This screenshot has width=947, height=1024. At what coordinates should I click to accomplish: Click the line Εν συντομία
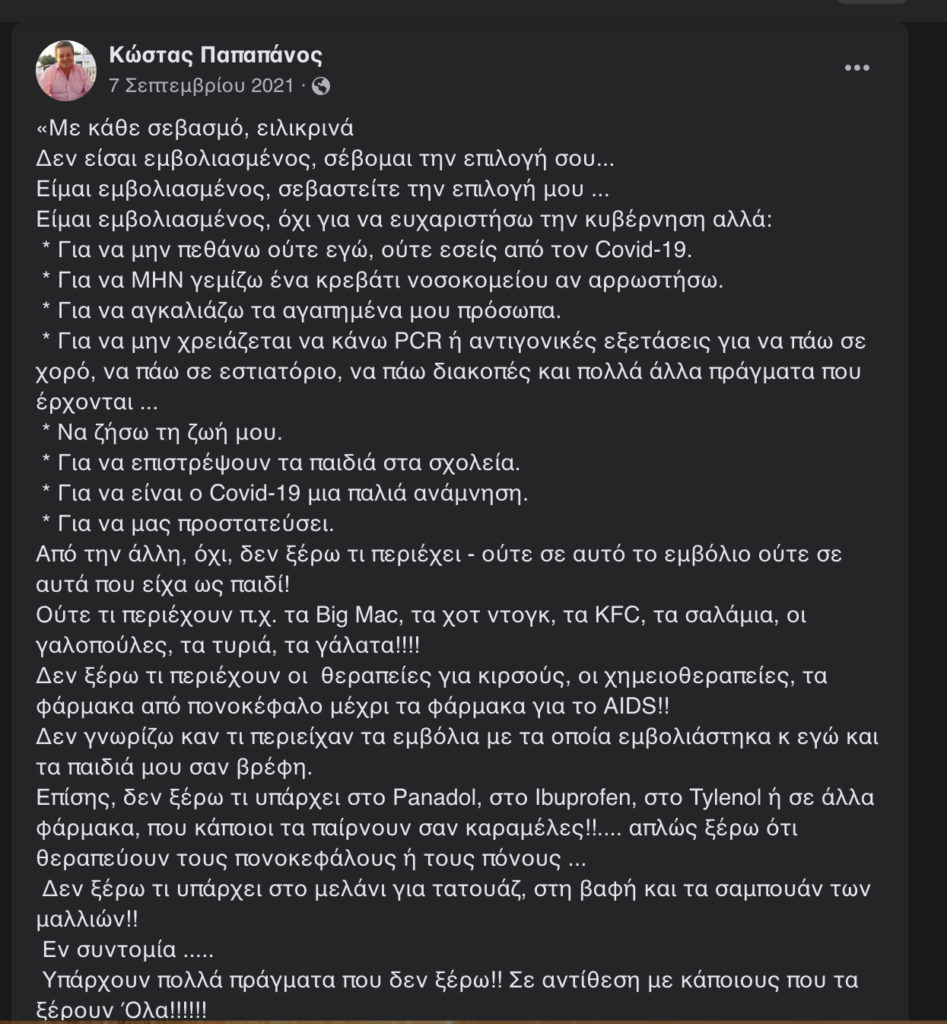coord(128,950)
